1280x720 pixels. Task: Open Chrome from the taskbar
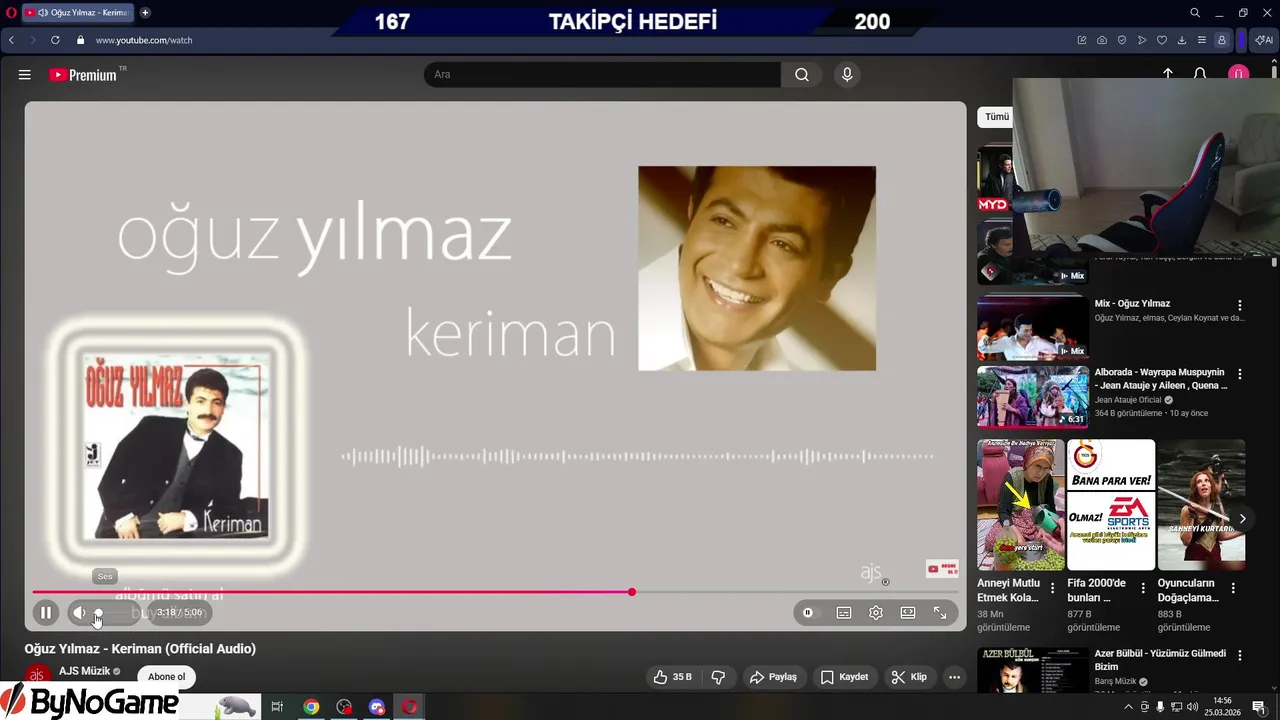[x=312, y=707]
